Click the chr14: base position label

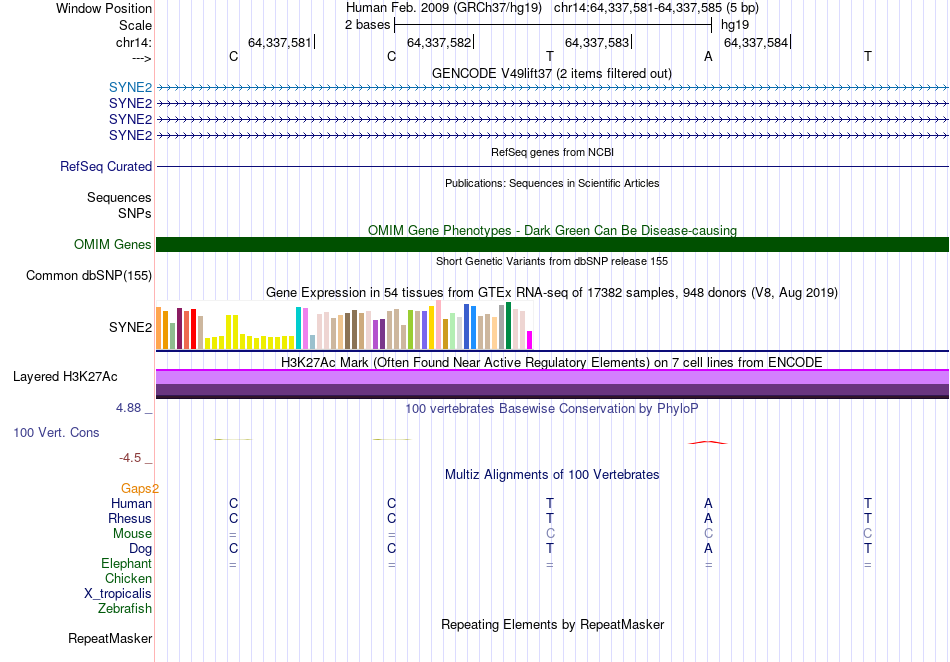(133, 42)
